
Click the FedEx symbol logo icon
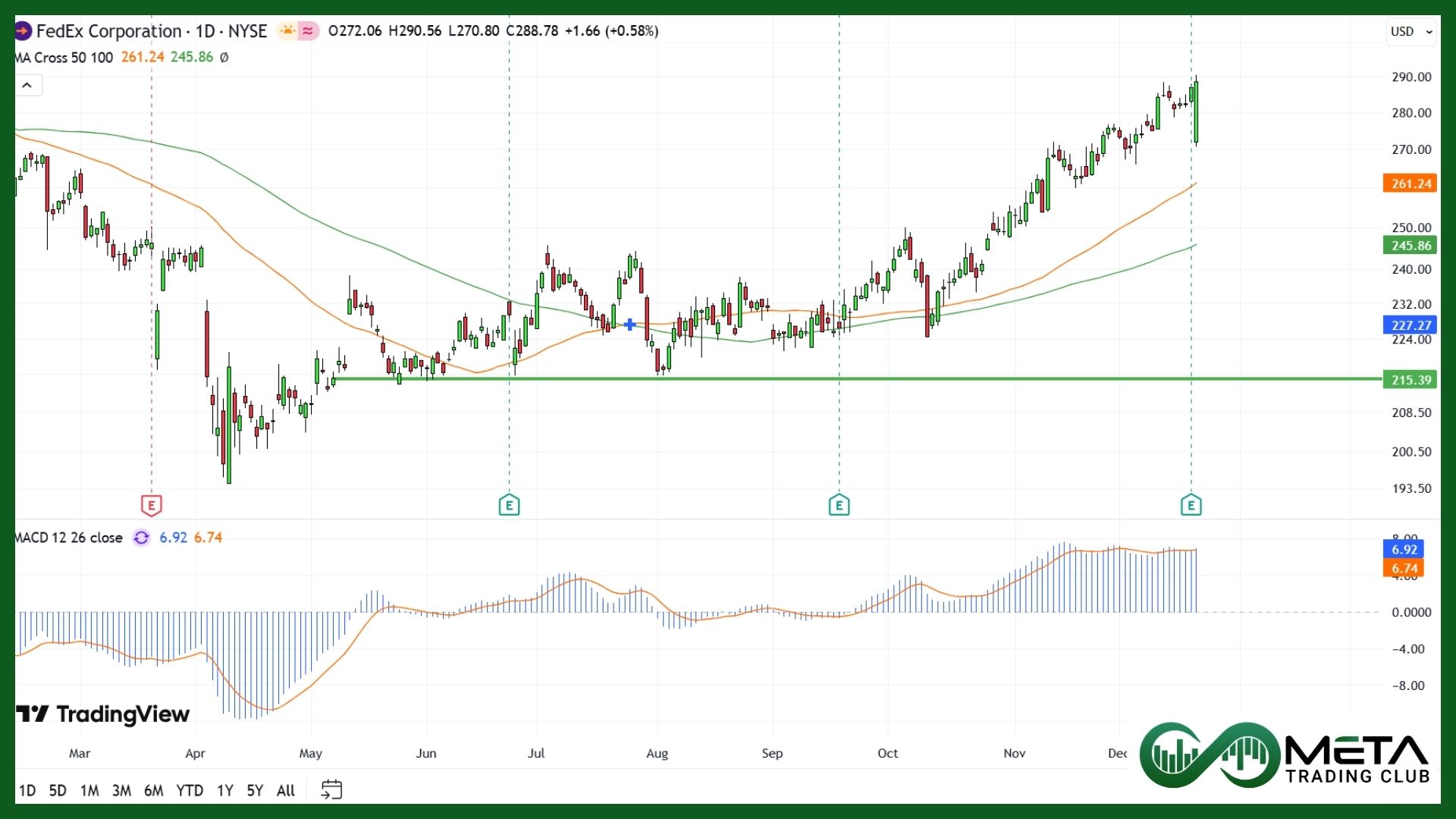pos(22,31)
